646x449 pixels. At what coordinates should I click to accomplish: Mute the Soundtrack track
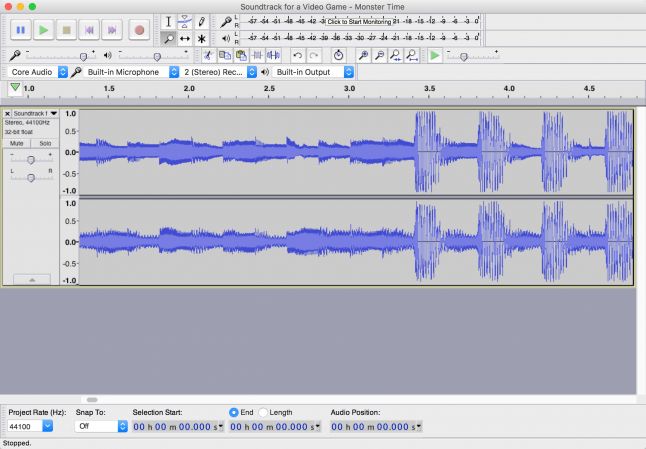[x=17, y=143]
